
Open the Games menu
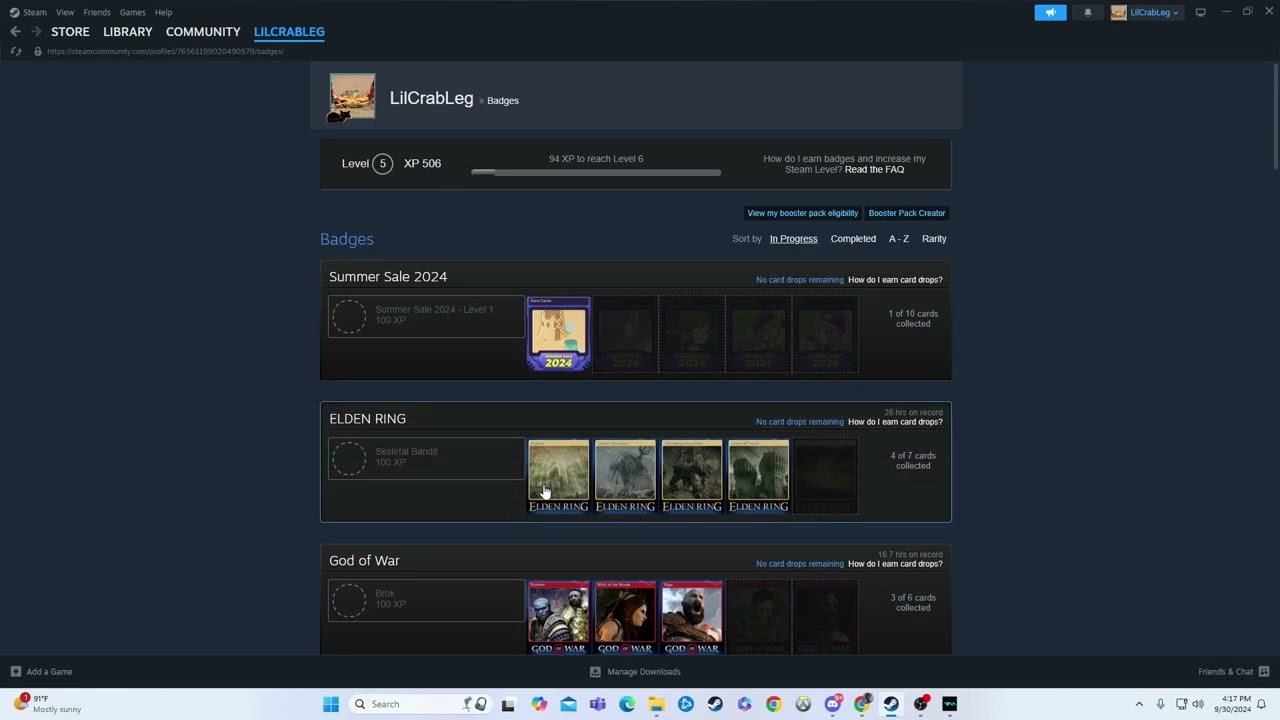[x=132, y=12]
